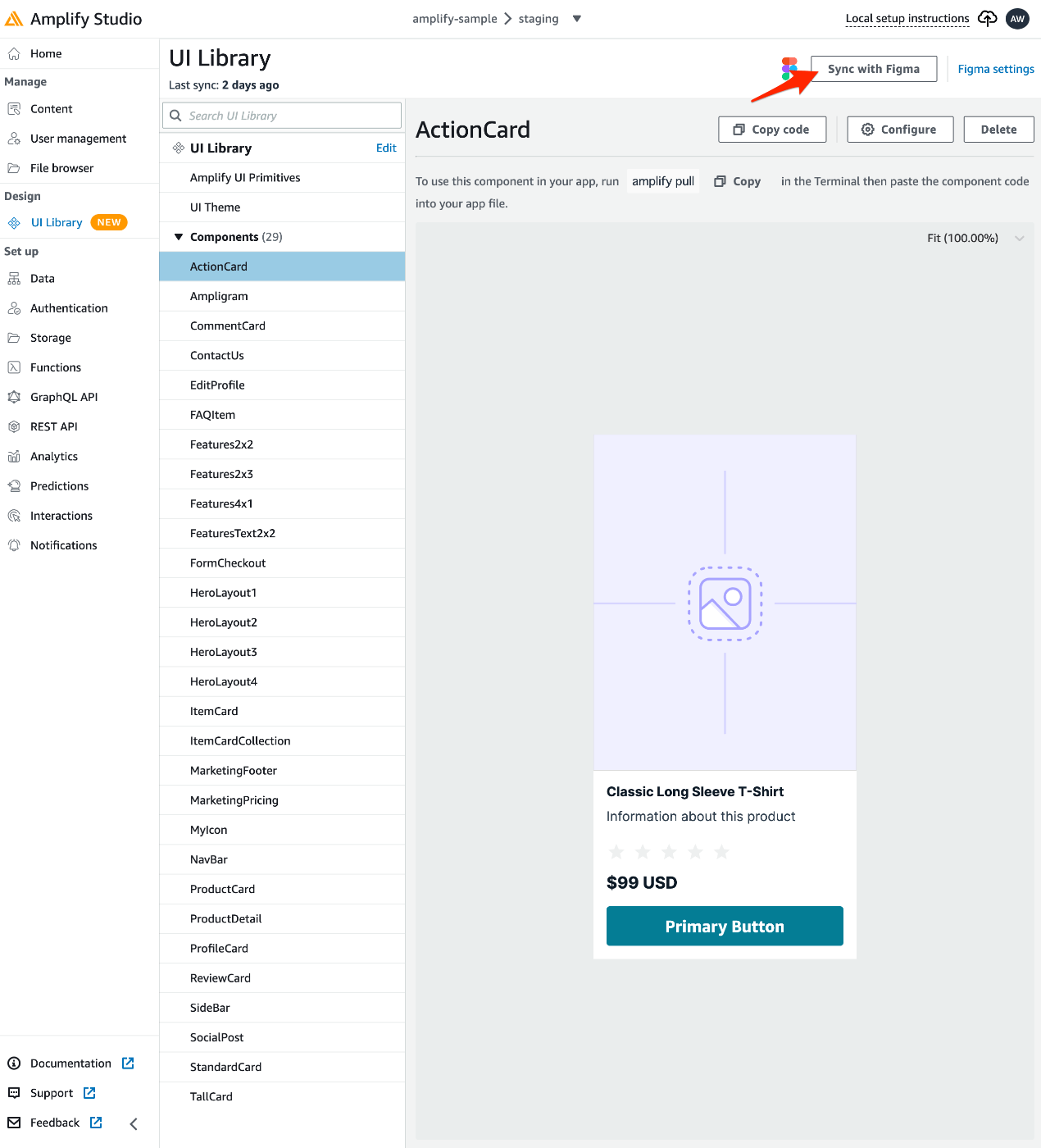
Task: Open Figma settings link
Action: coord(996,69)
